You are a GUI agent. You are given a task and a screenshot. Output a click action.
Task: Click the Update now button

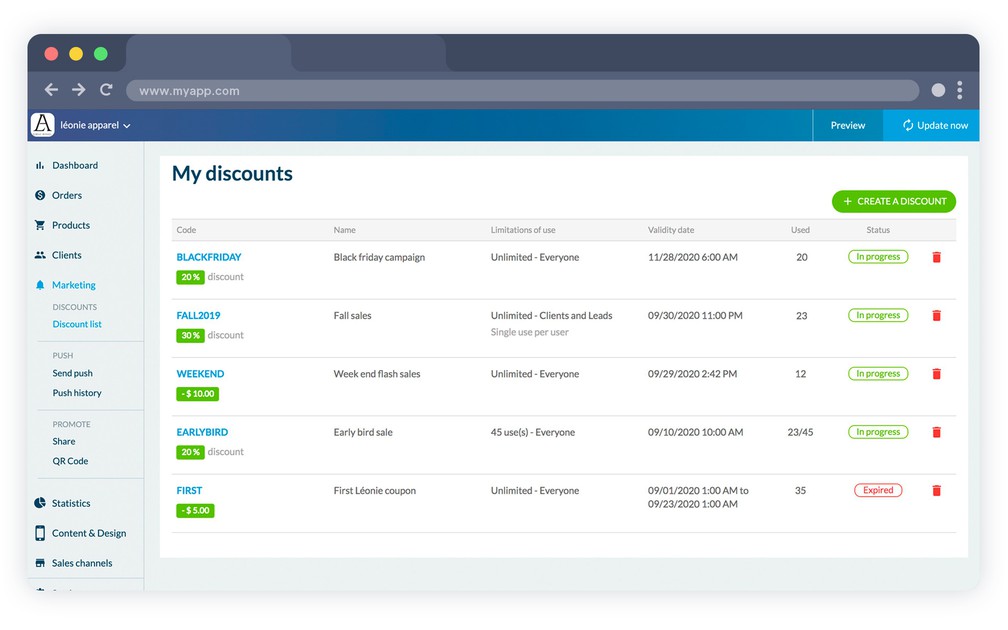coord(932,125)
